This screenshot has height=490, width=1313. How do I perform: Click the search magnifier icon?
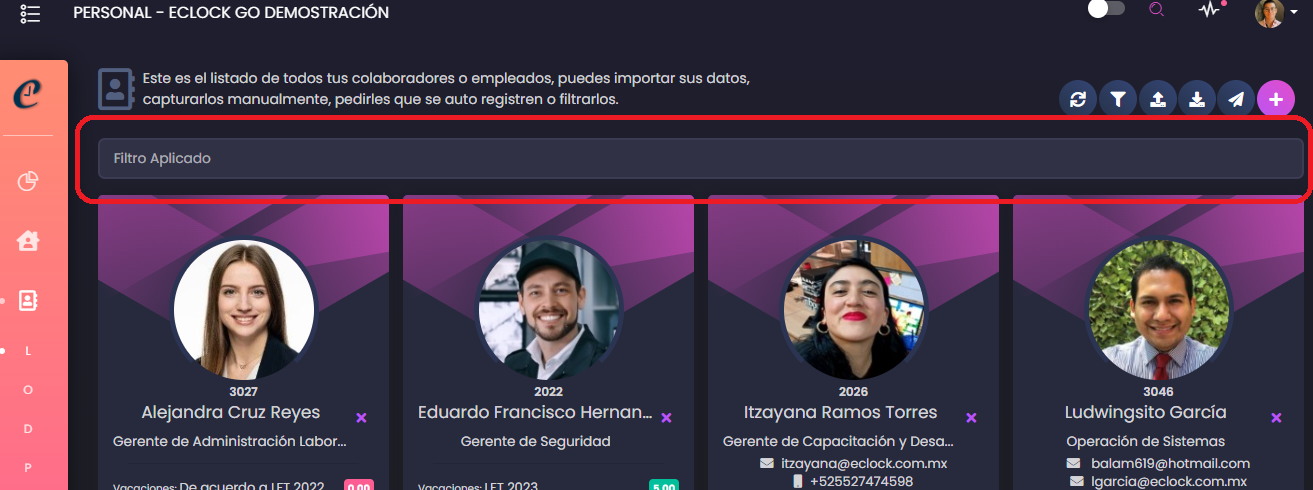(1157, 10)
